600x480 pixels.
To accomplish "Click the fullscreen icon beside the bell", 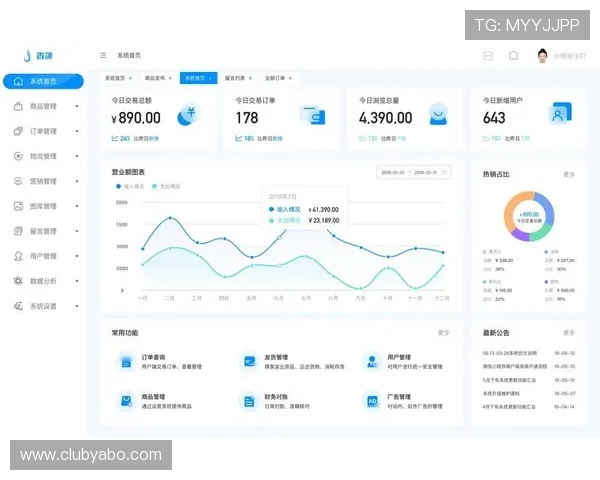I will (x=487, y=55).
